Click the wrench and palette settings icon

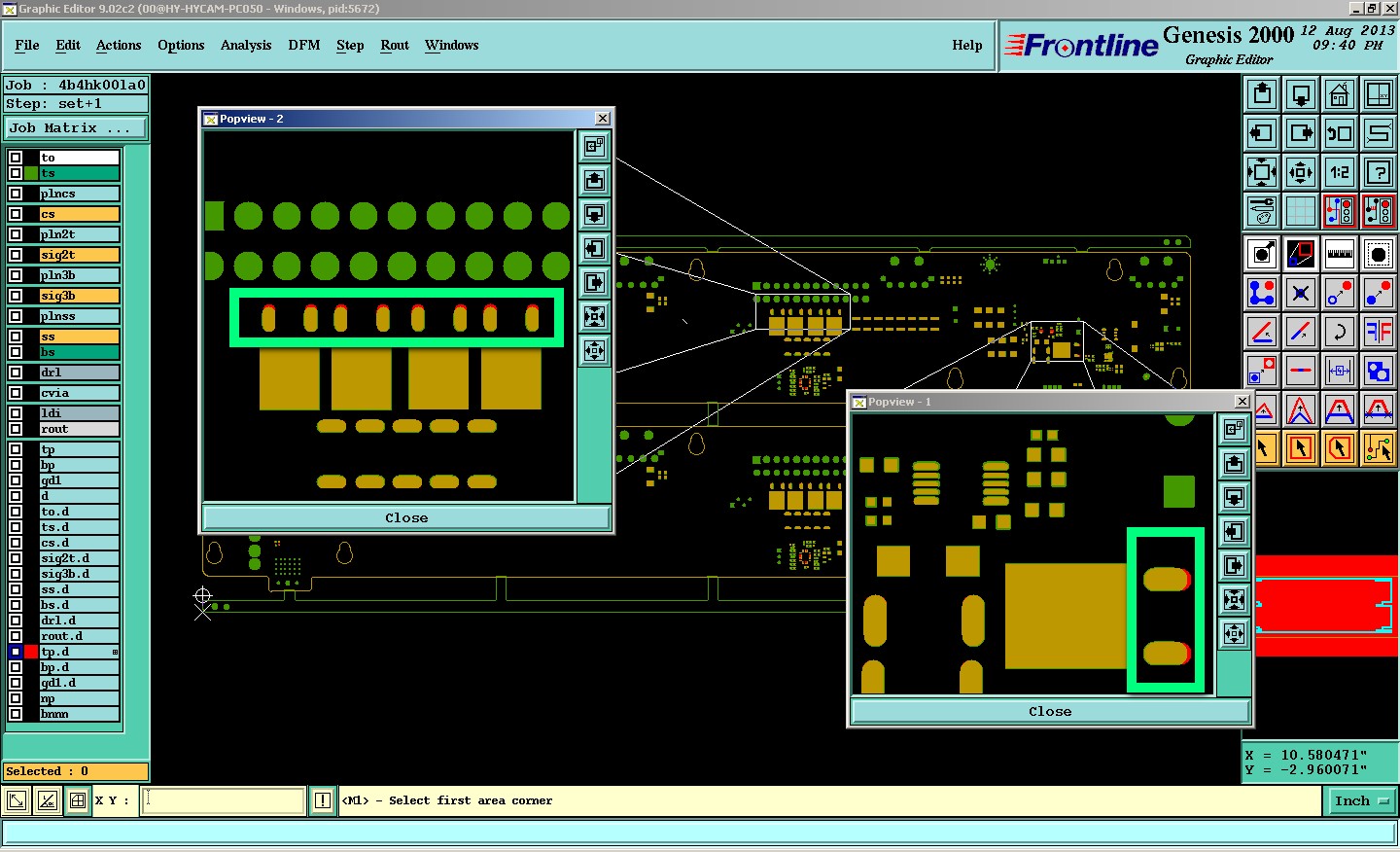tap(1262, 211)
